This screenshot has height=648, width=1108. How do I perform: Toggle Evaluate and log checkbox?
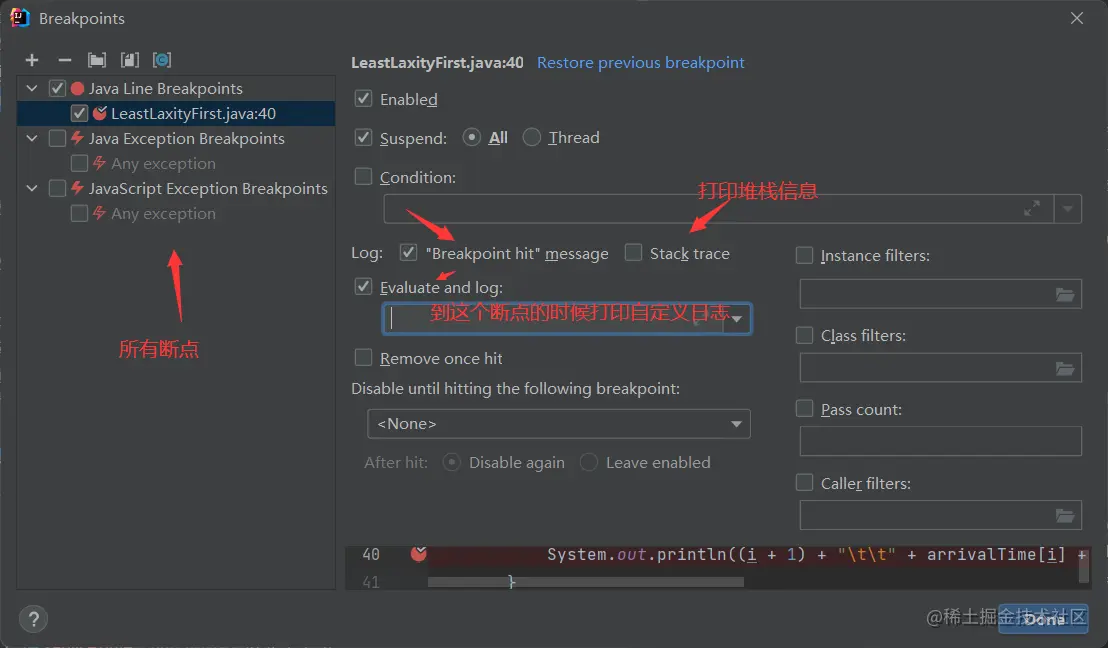pos(363,286)
